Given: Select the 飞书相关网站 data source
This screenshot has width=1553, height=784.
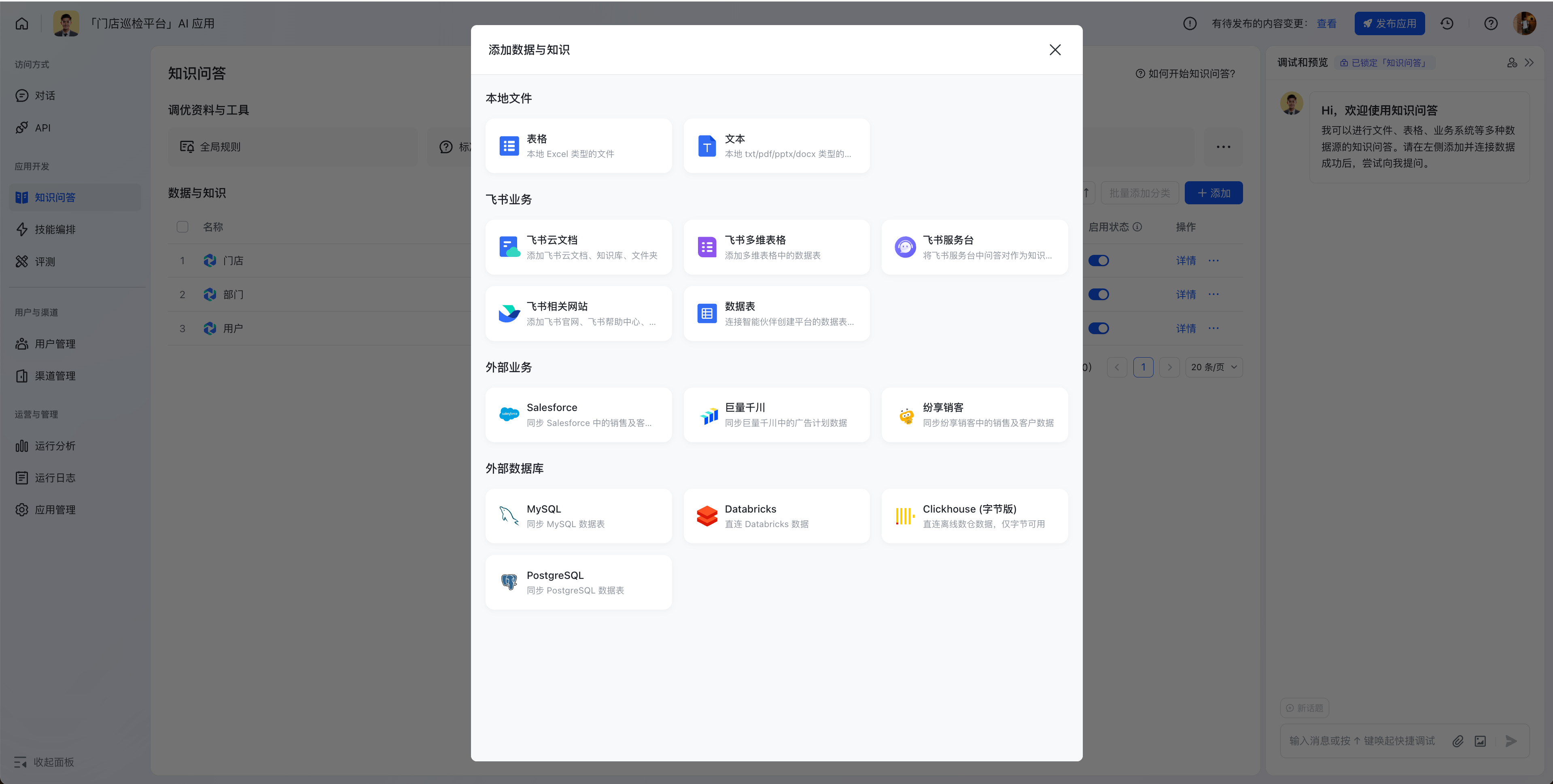Looking at the screenshot, I should [578, 314].
